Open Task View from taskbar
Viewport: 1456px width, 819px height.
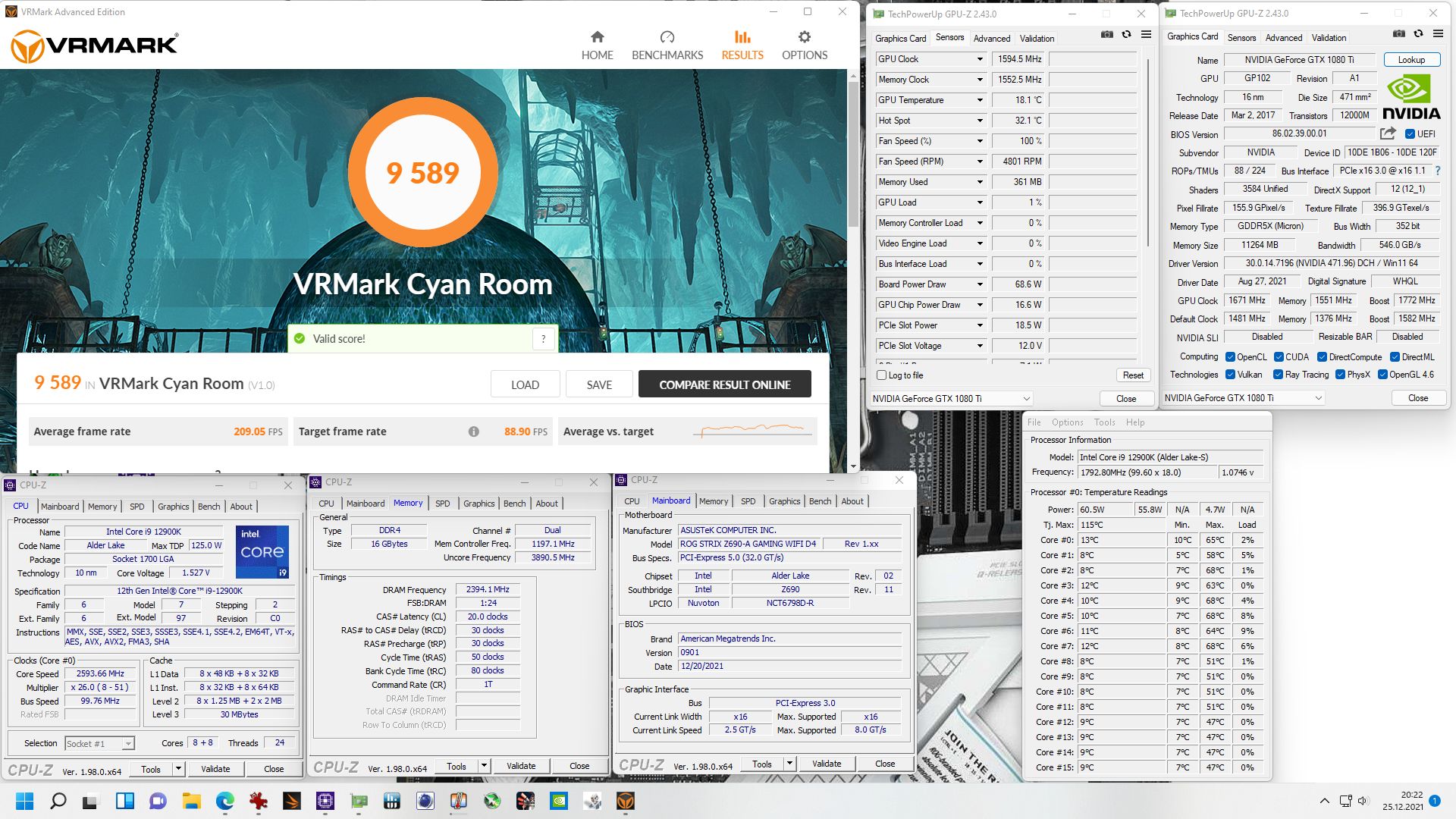click(x=91, y=801)
